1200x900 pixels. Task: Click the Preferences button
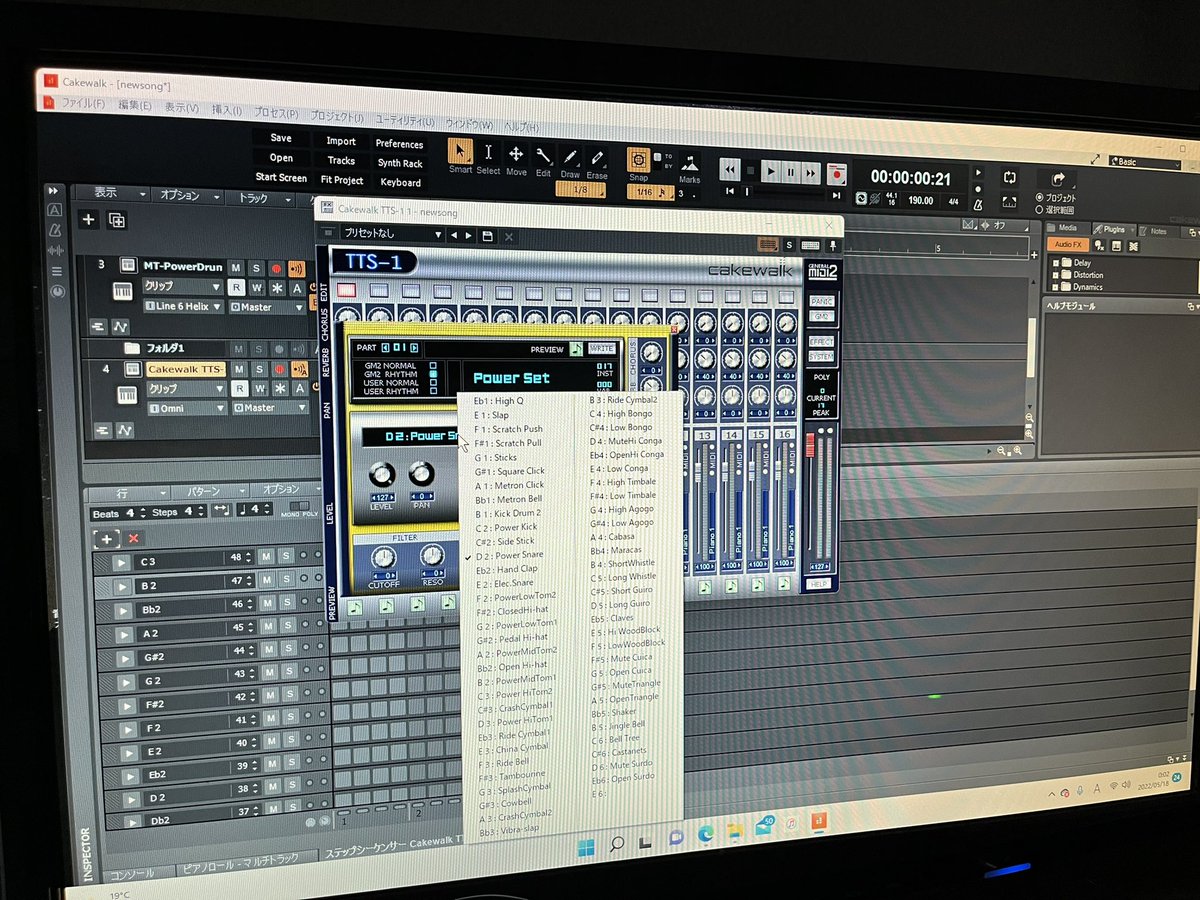point(400,144)
